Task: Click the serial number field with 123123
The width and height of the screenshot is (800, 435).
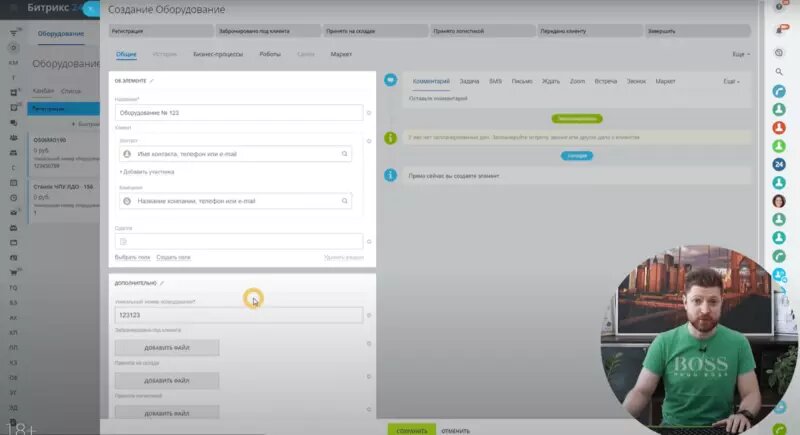Action: click(239, 315)
